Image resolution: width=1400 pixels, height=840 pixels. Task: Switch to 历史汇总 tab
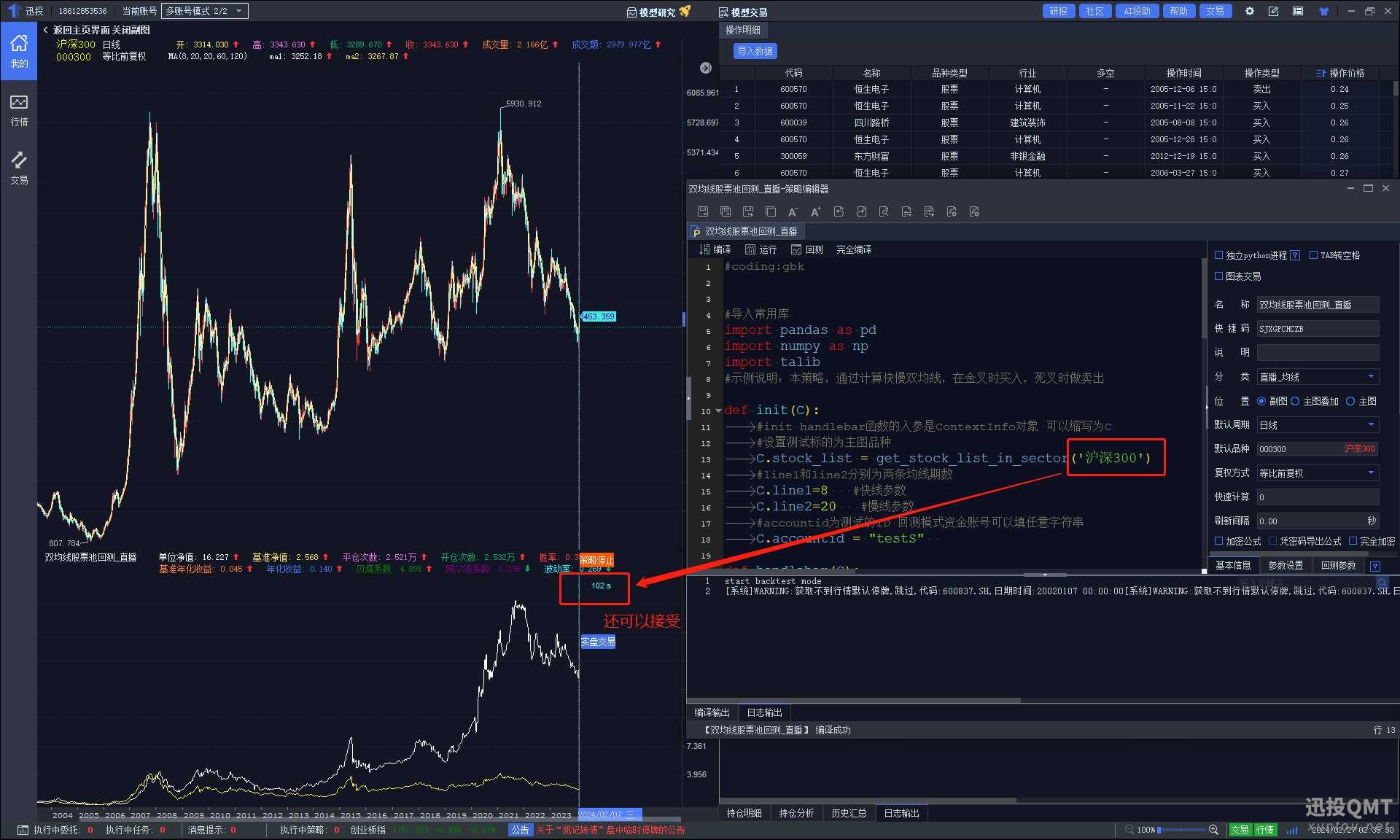coord(849,813)
